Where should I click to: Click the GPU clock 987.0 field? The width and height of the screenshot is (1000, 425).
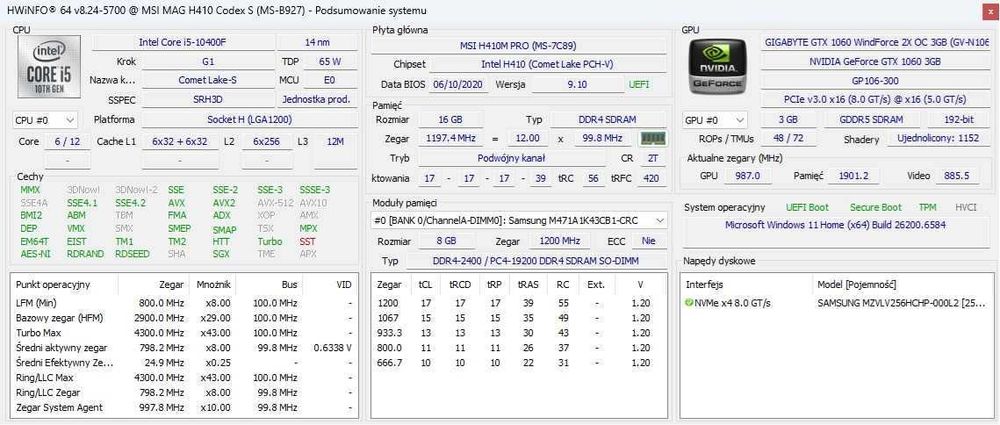(x=747, y=175)
